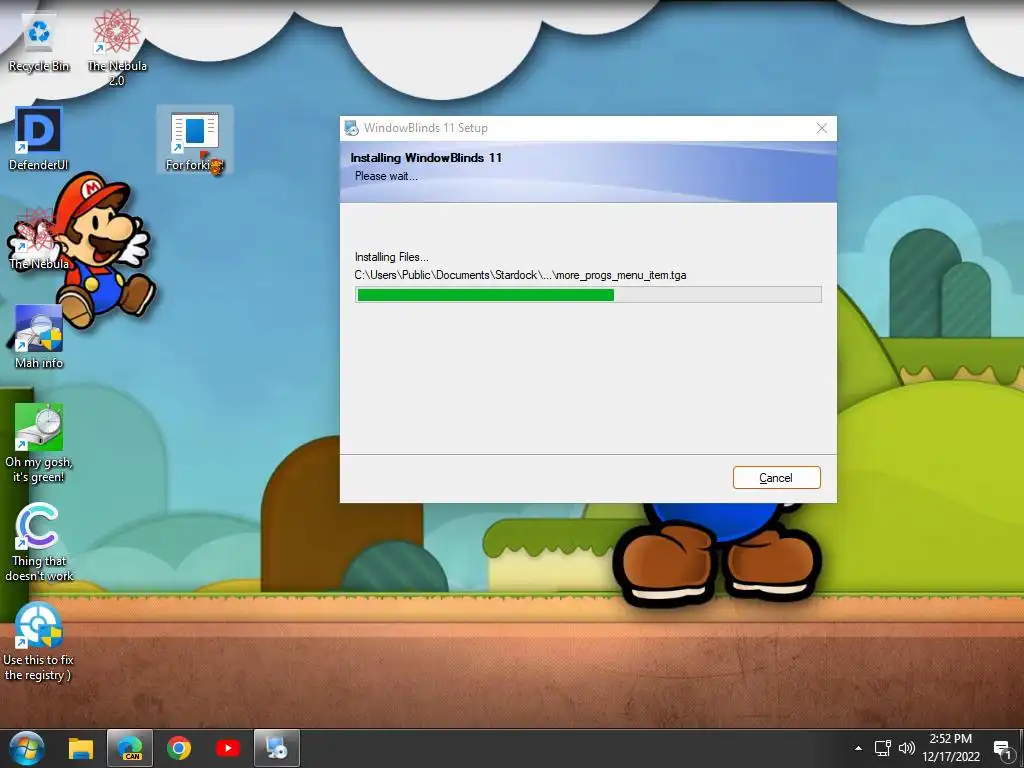The width and height of the screenshot is (1024, 768).
Task: Open The Nebula 2.0 shortcut
Action: point(116,48)
